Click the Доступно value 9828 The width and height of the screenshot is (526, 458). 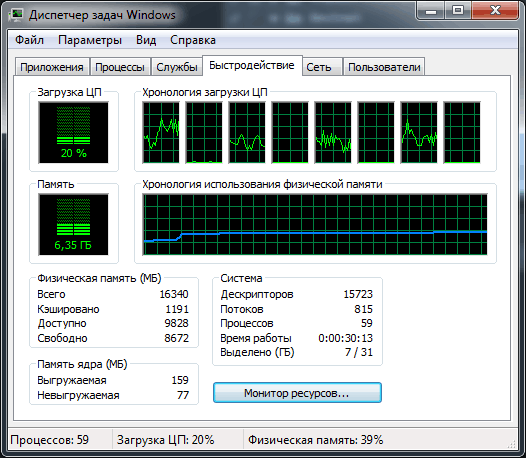[176, 323]
